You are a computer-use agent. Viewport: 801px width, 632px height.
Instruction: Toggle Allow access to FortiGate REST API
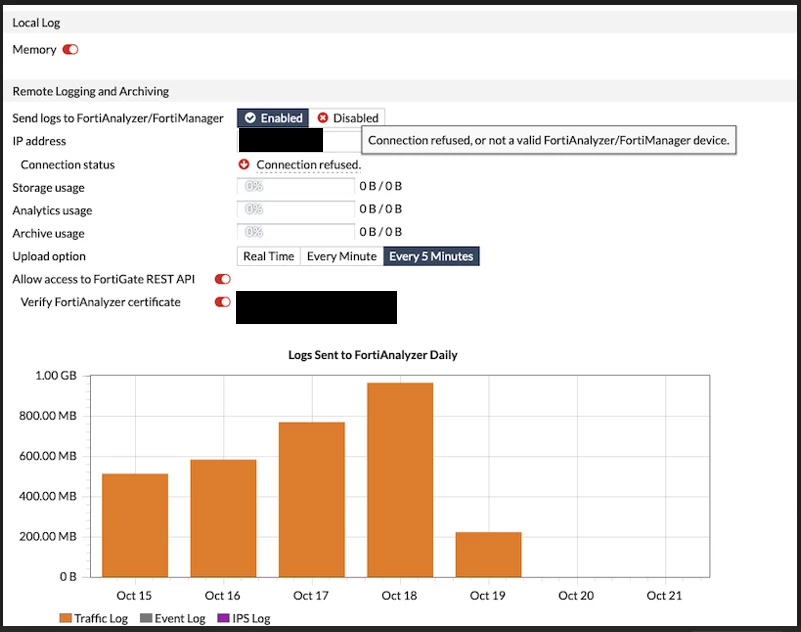coord(223,279)
